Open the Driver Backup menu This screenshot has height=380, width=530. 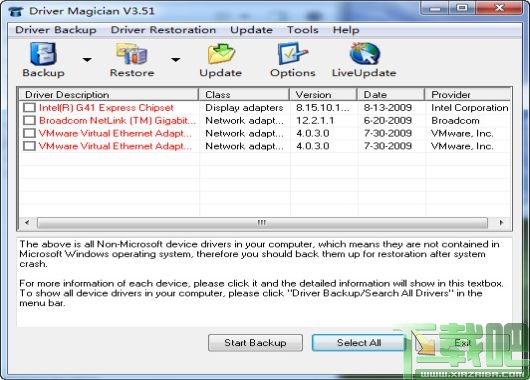click(56, 30)
